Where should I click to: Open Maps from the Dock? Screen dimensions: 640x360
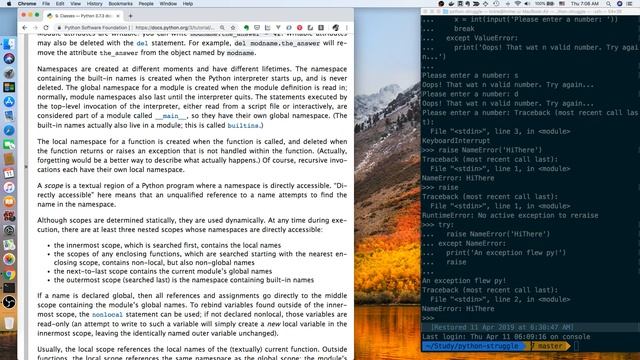pos(9,245)
